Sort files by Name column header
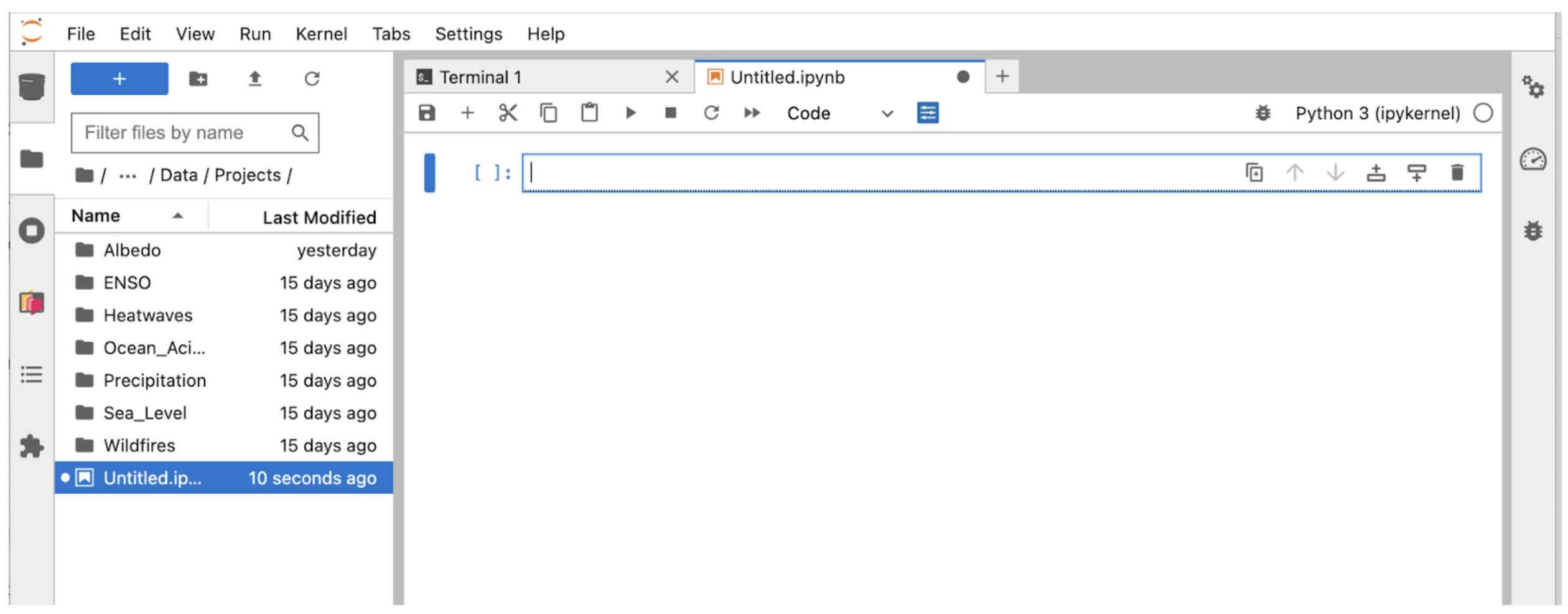Viewport: 1568px width, 614px height. pyautogui.click(x=96, y=216)
